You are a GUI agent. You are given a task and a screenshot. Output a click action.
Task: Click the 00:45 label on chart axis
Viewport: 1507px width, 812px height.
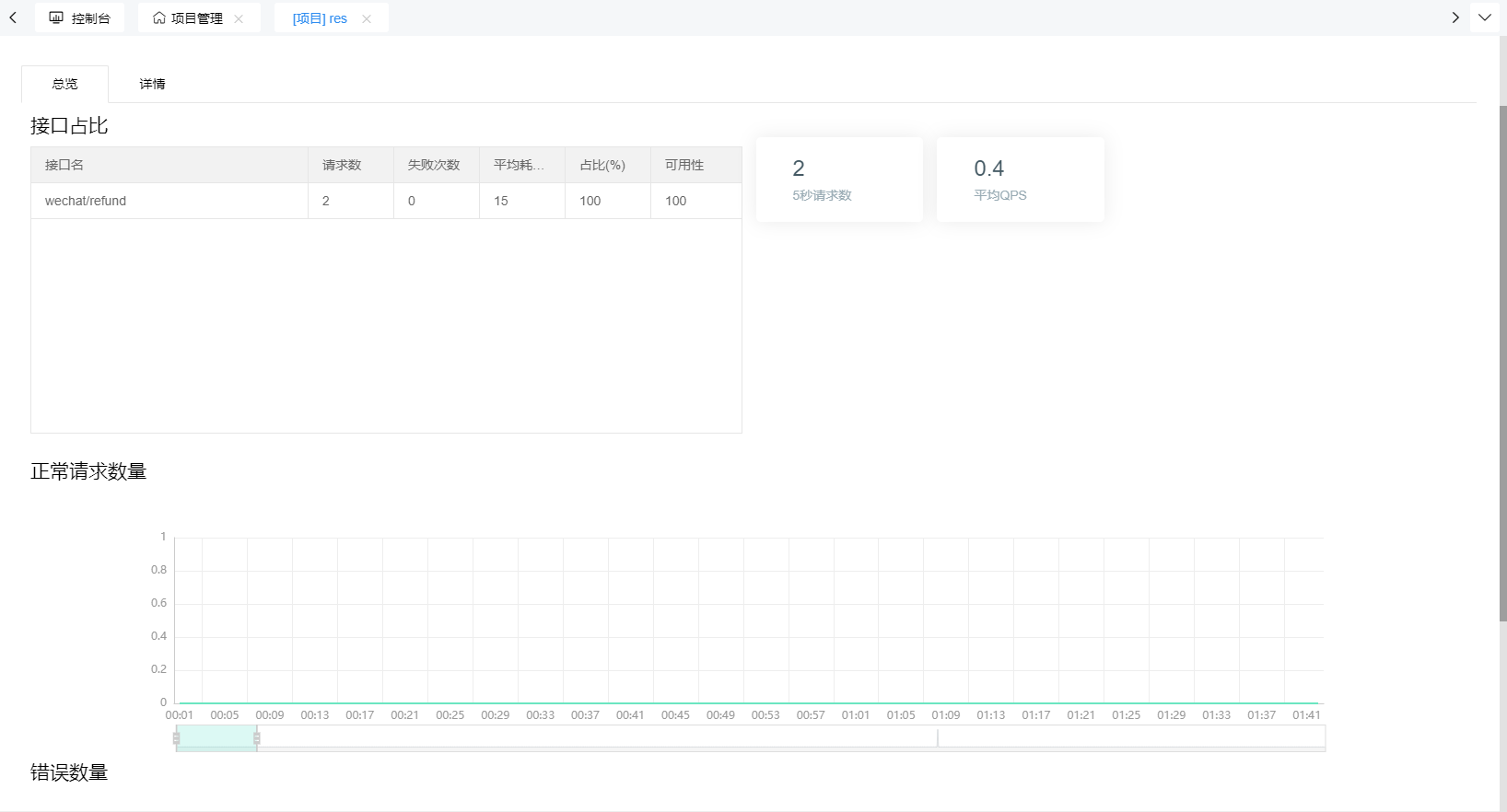[x=675, y=715]
